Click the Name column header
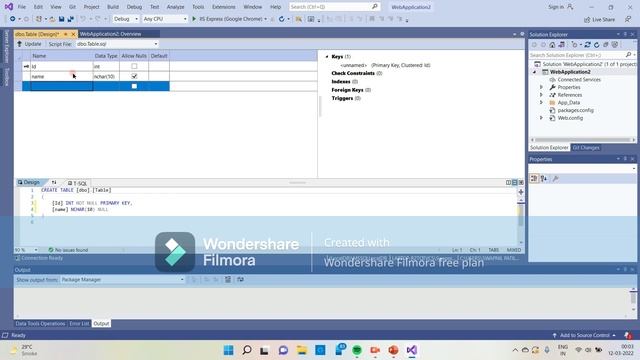 (x=61, y=56)
